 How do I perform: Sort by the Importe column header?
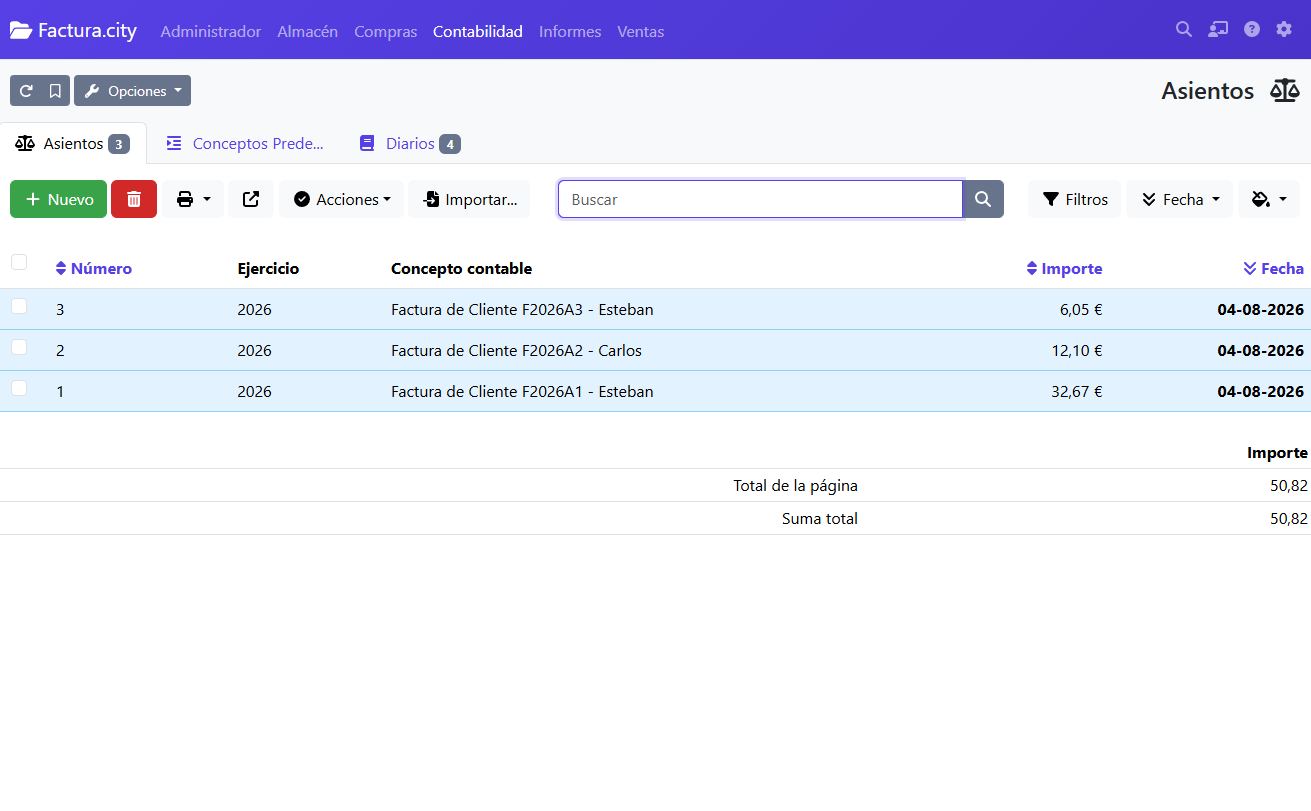tap(1065, 268)
